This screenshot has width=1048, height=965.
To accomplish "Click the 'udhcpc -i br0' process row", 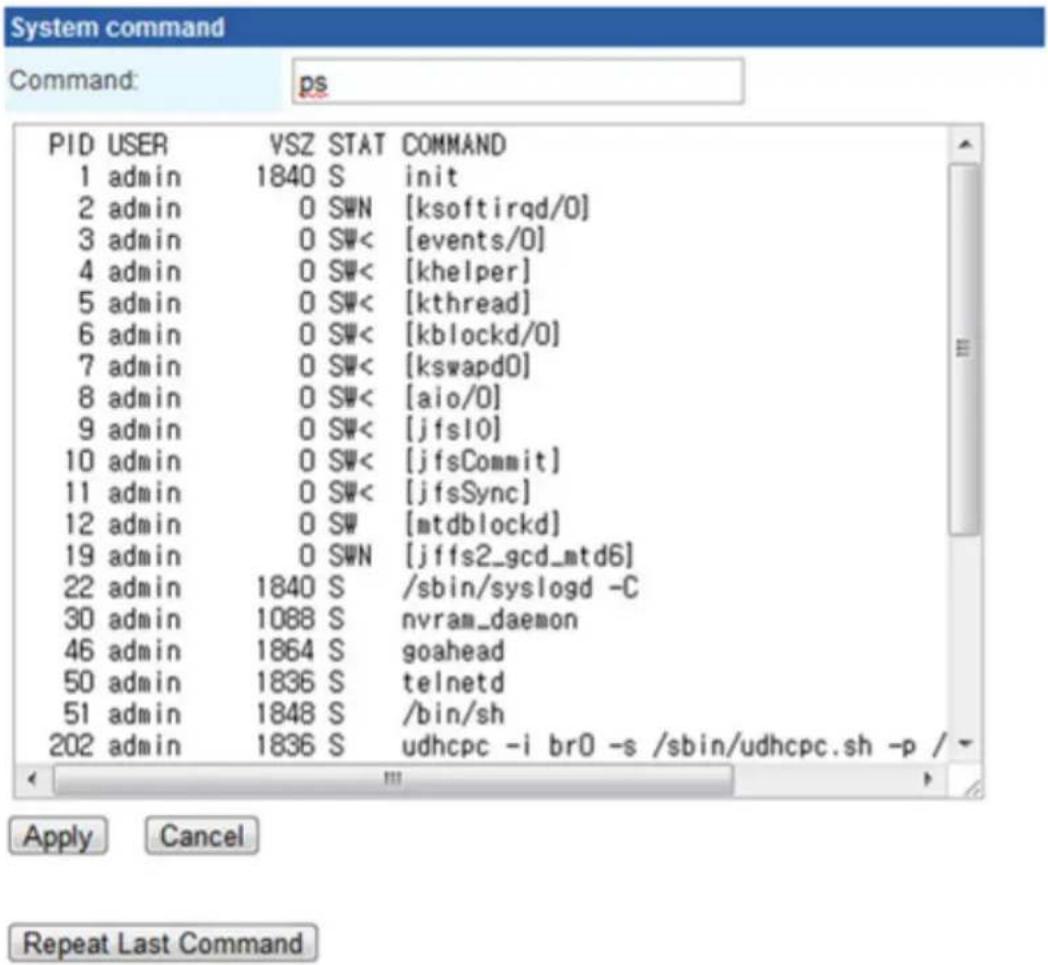I will [497, 745].
